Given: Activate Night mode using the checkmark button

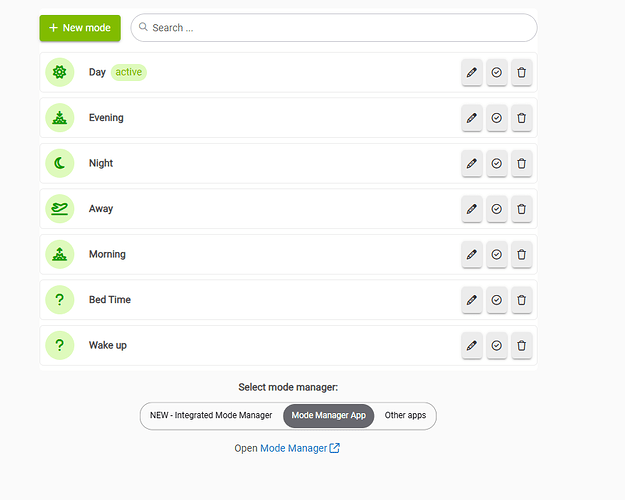Looking at the screenshot, I should pyautogui.click(x=497, y=163).
